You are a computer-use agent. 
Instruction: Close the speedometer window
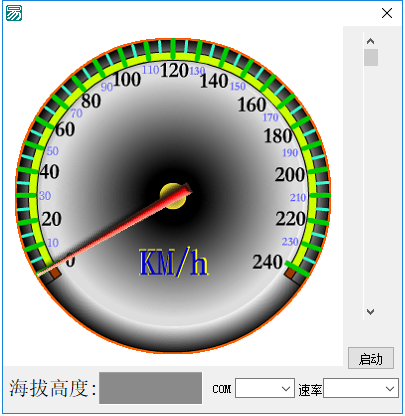coord(387,13)
